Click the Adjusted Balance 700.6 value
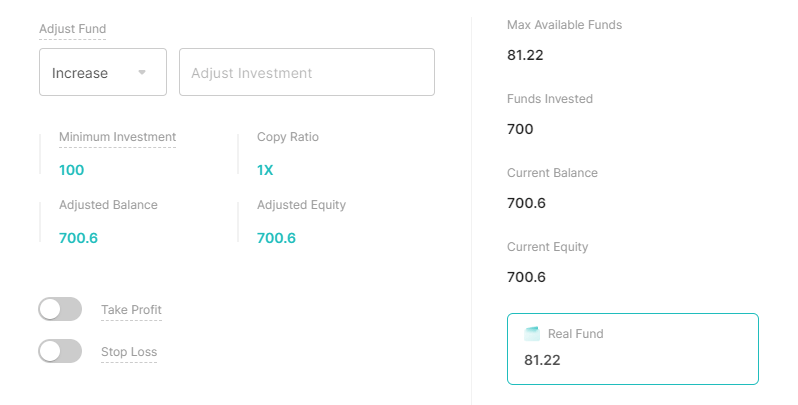The image size is (798, 405). pos(78,238)
